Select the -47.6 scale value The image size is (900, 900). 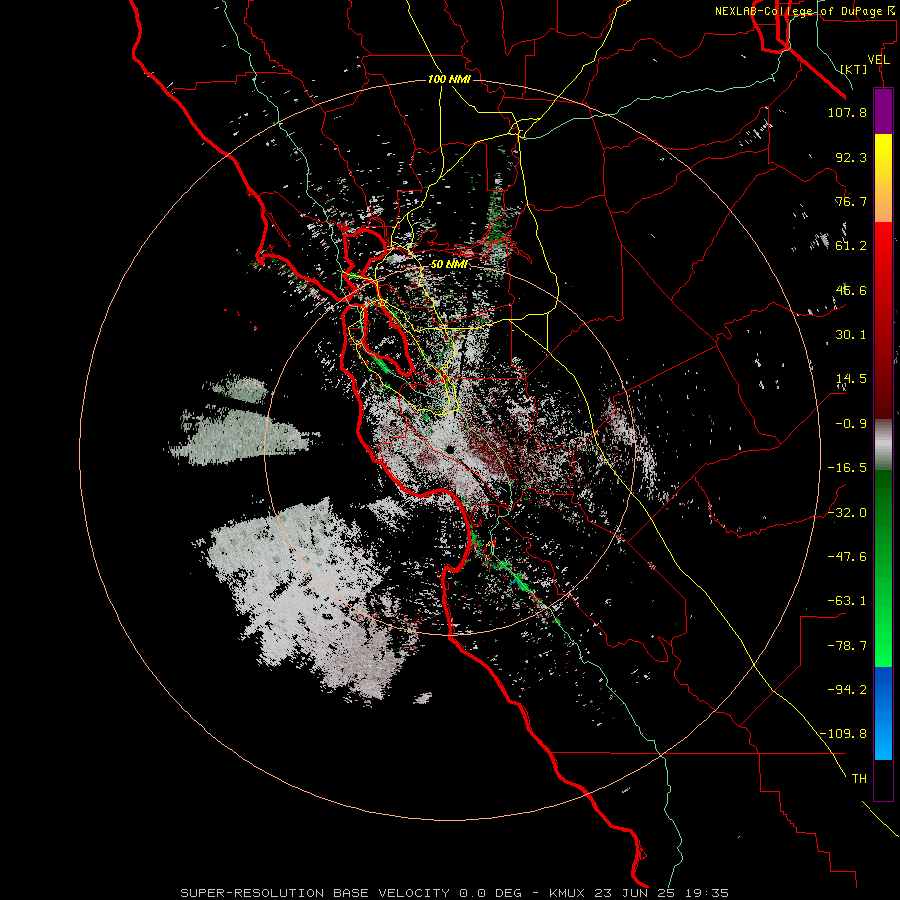(x=847, y=557)
